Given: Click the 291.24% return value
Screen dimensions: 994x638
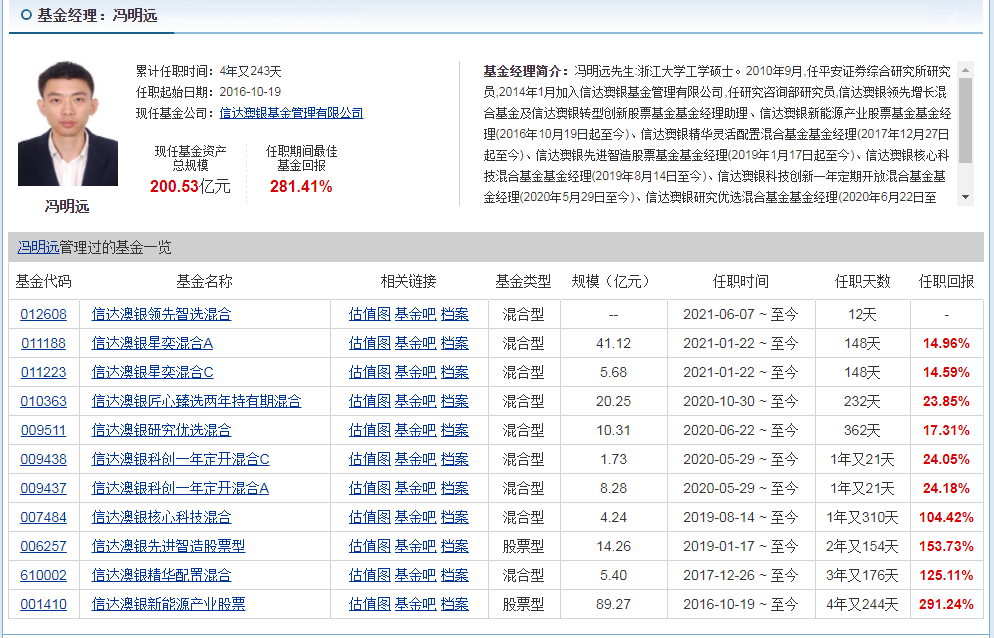Looking at the screenshot, I should 946,604.
